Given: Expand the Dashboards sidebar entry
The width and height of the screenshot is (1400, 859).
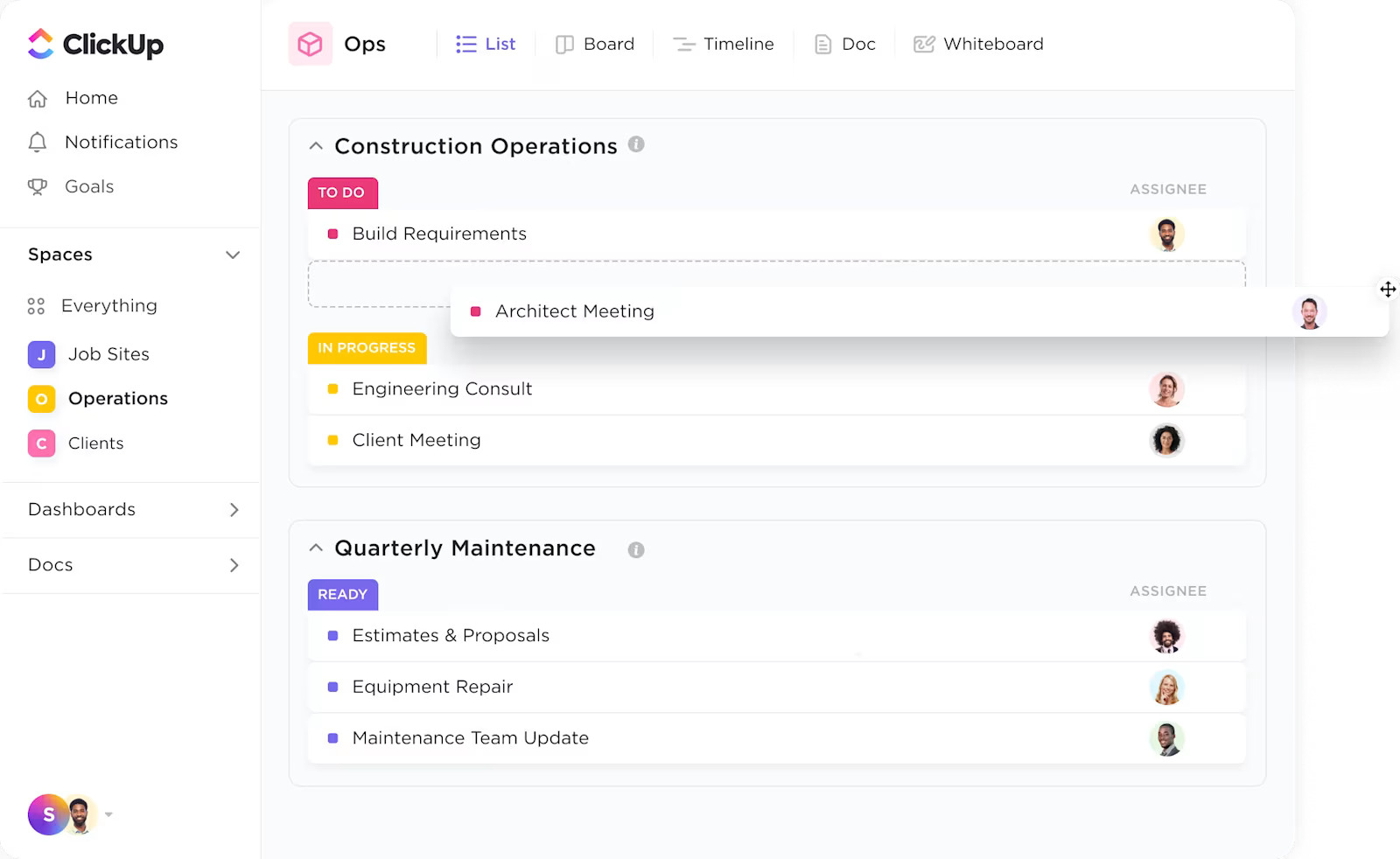Looking at the screenshot, I should 234,509.
